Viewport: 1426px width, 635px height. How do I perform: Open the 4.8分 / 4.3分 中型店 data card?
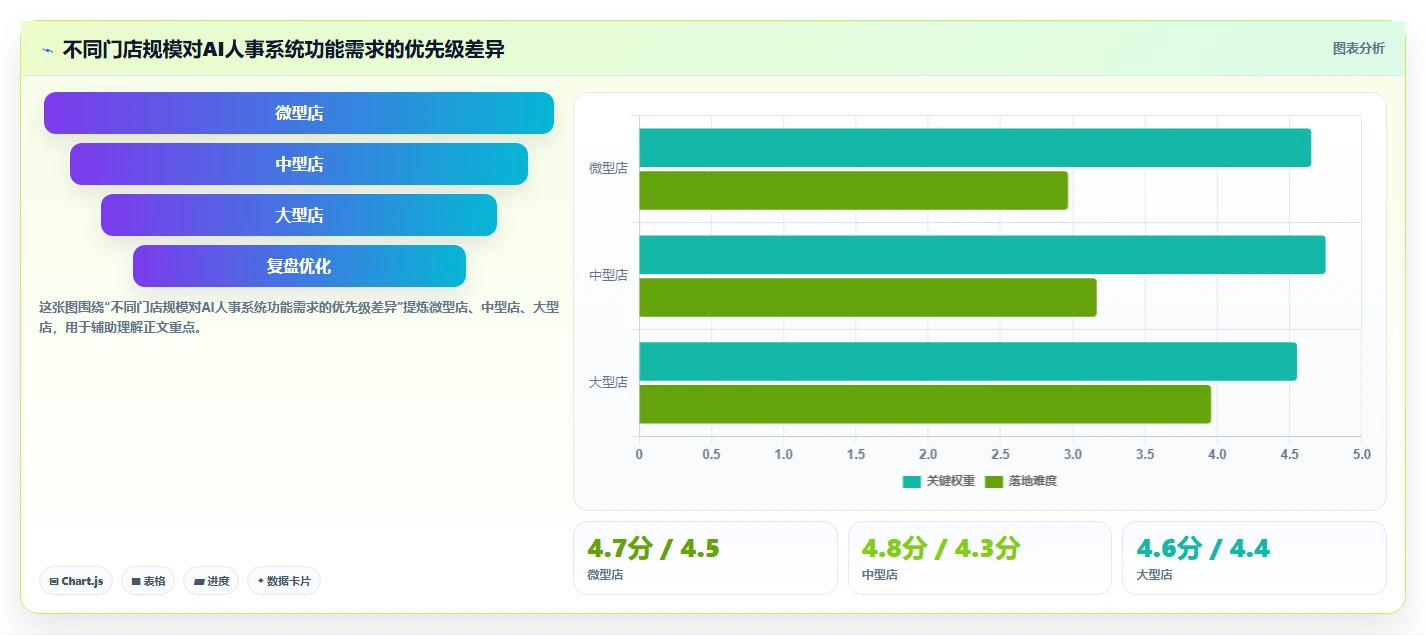[x=979, y=558]
